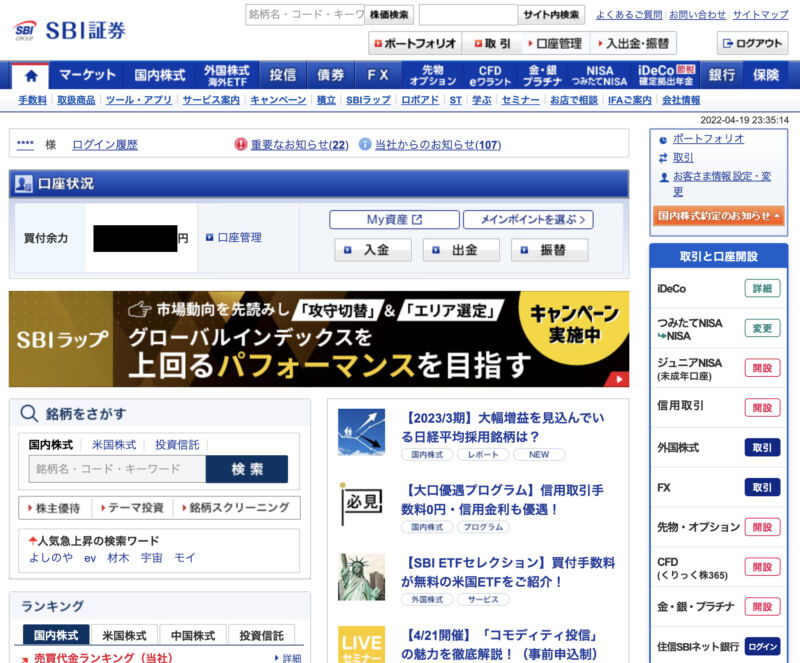Switch ranking to 中国株式 tab
Image resolution: width=800 pixels, height=663 pixels.
[x=193, y=635]
